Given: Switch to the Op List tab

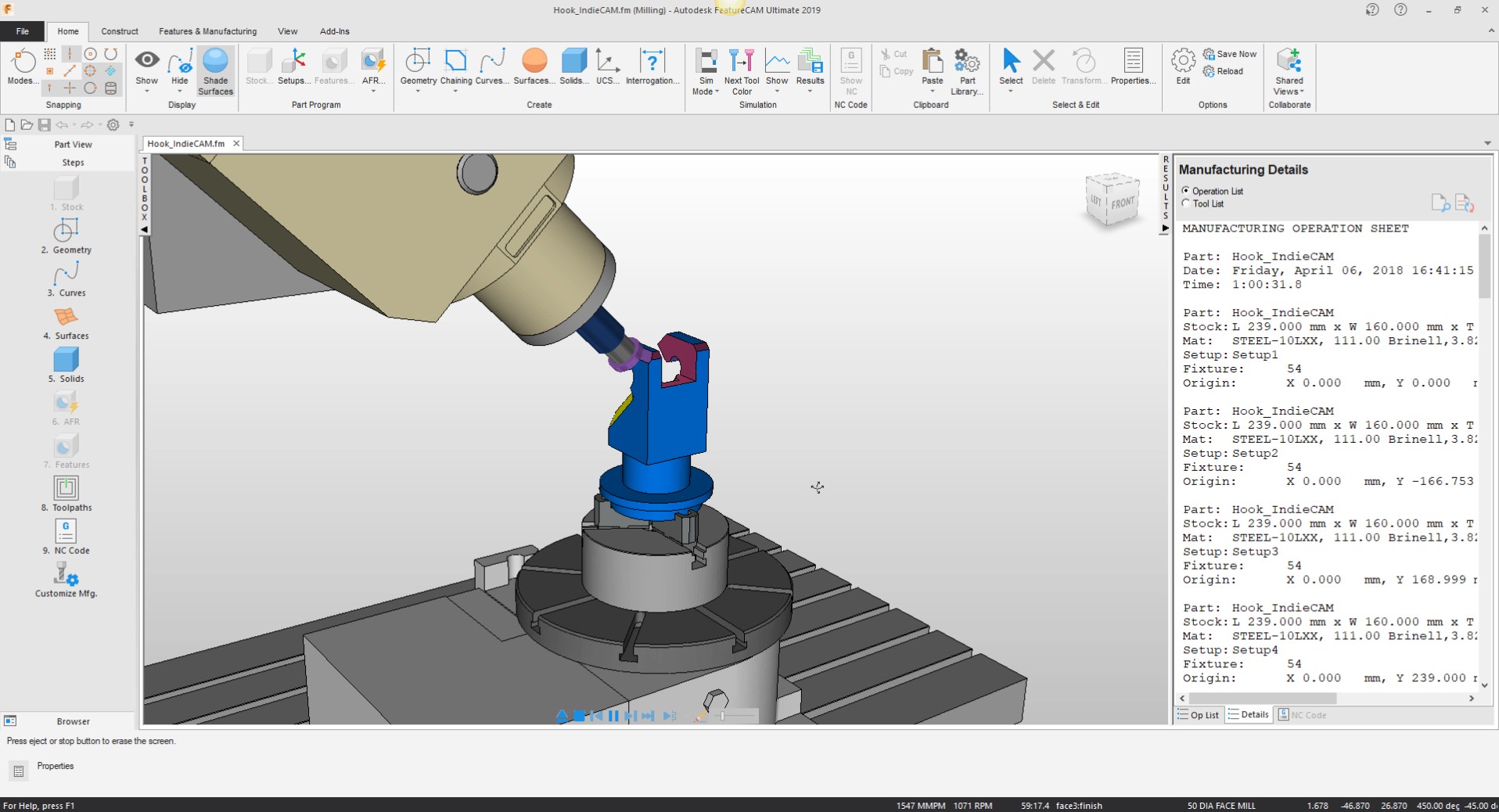Looking at the screenshot, I should 1199,715.
